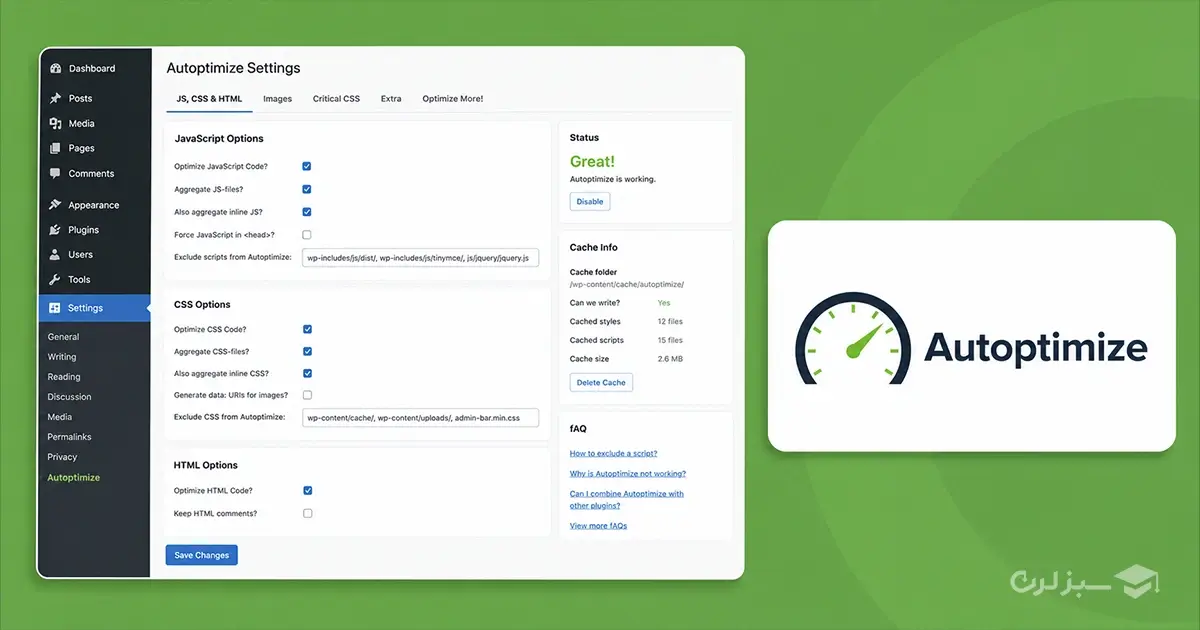Enable Generate data URIs for images

click(x=307, y=395)
